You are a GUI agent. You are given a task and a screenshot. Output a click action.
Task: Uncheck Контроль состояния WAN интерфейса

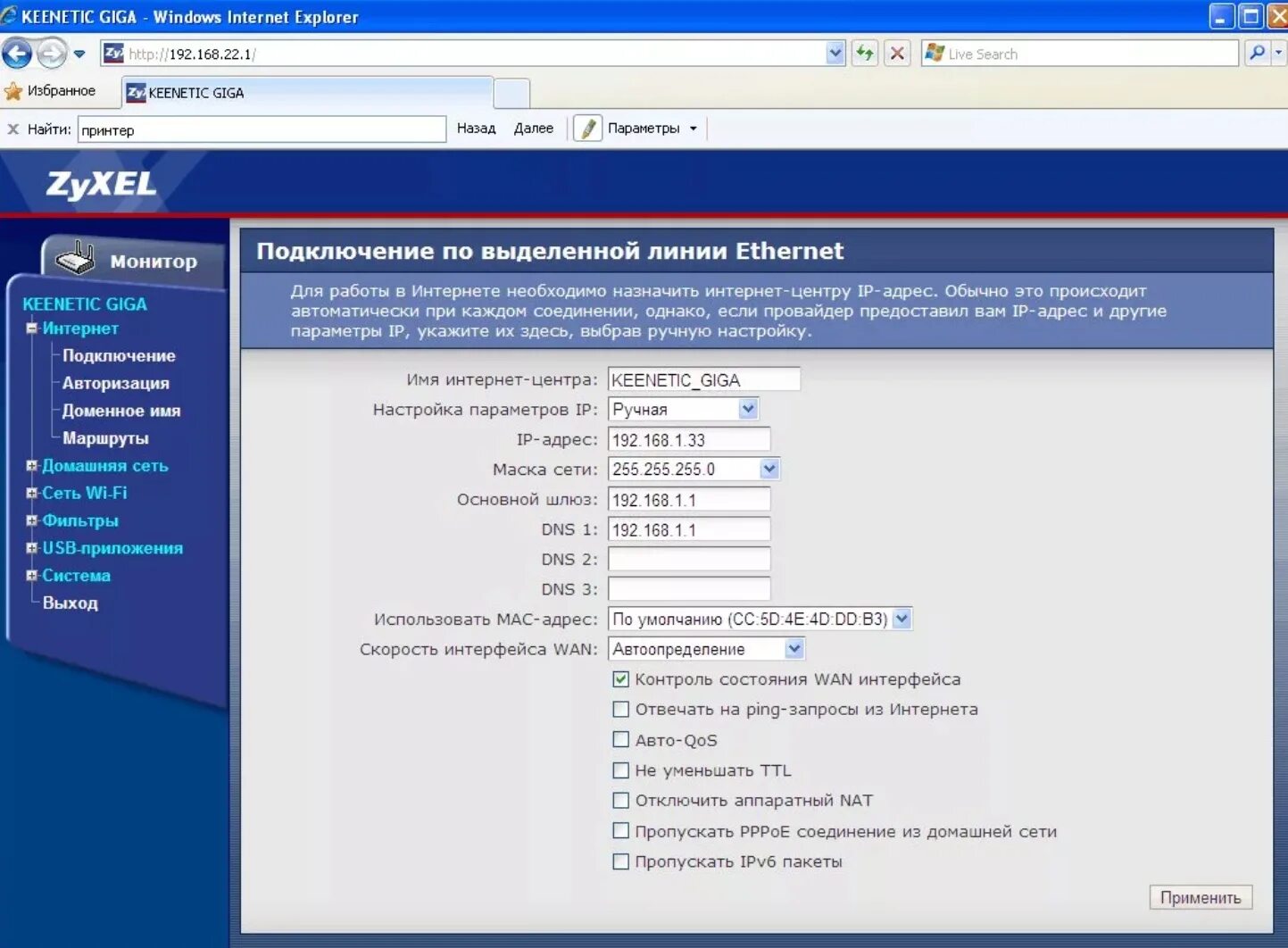point(620,679)
